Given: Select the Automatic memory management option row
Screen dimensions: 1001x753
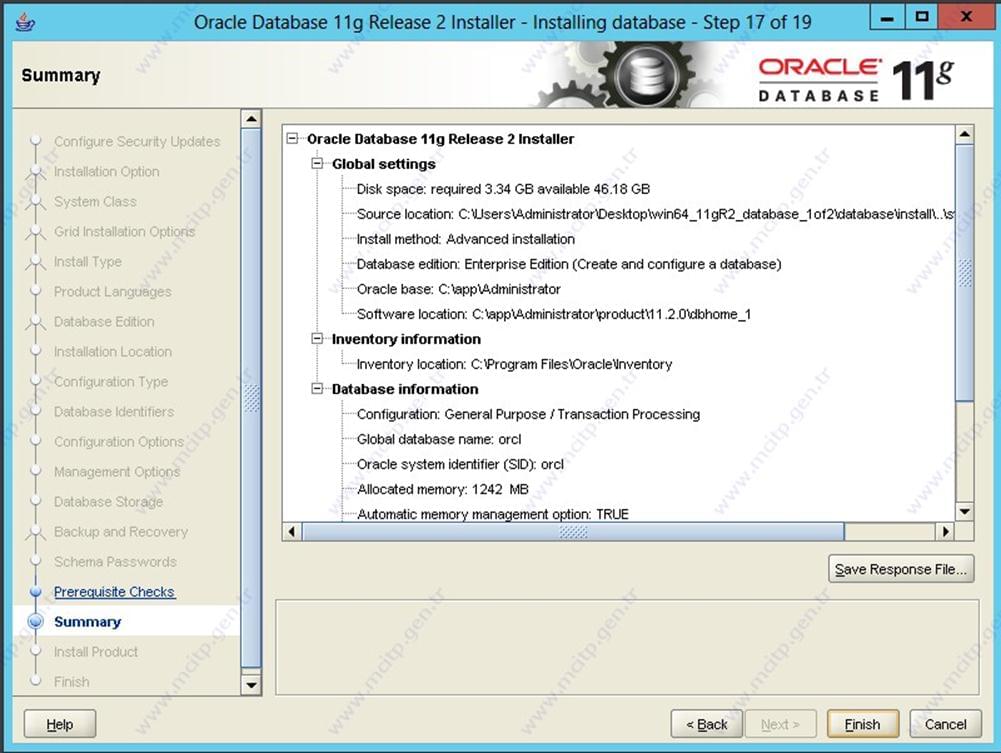Looking at the screenshot, I should coord(492,514).
